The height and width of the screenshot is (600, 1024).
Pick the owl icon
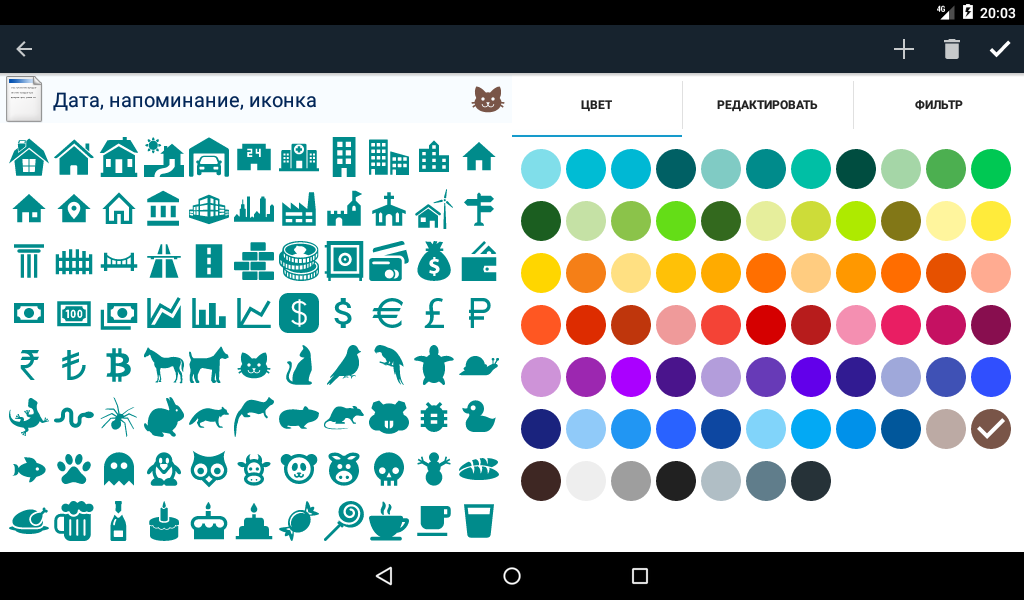click(208, 469)
